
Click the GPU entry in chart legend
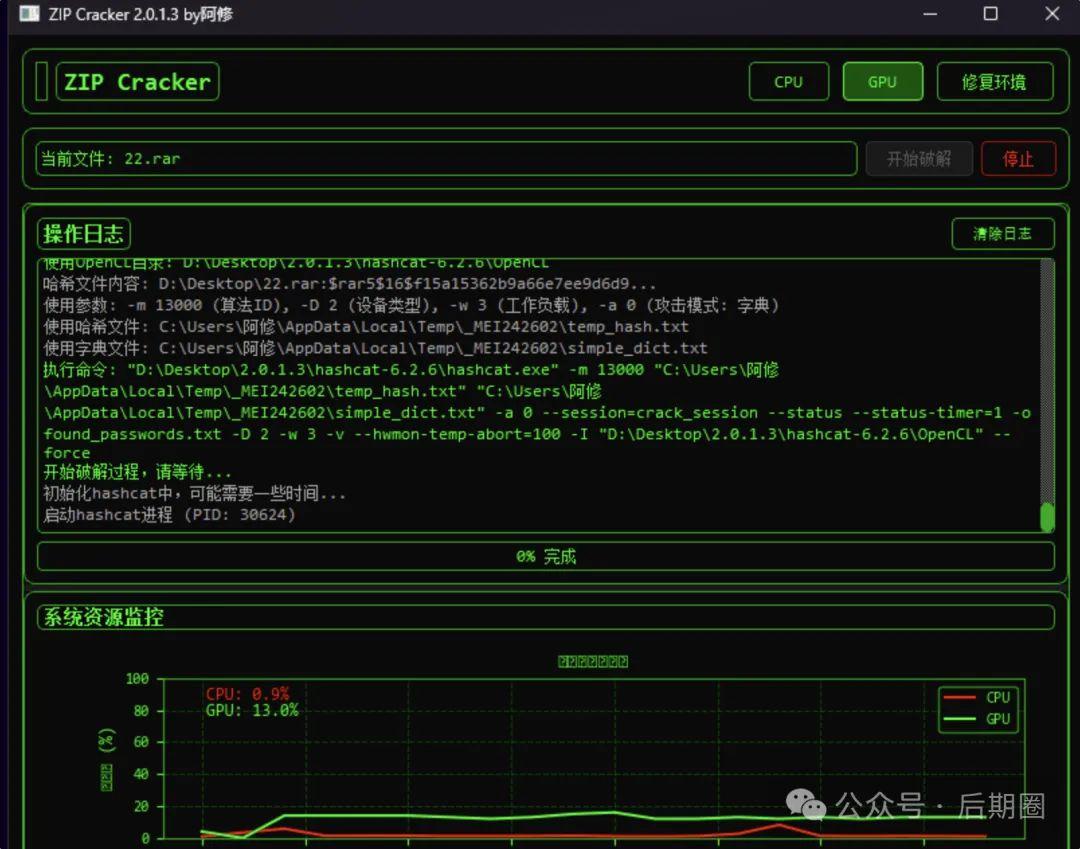[977, 719]
